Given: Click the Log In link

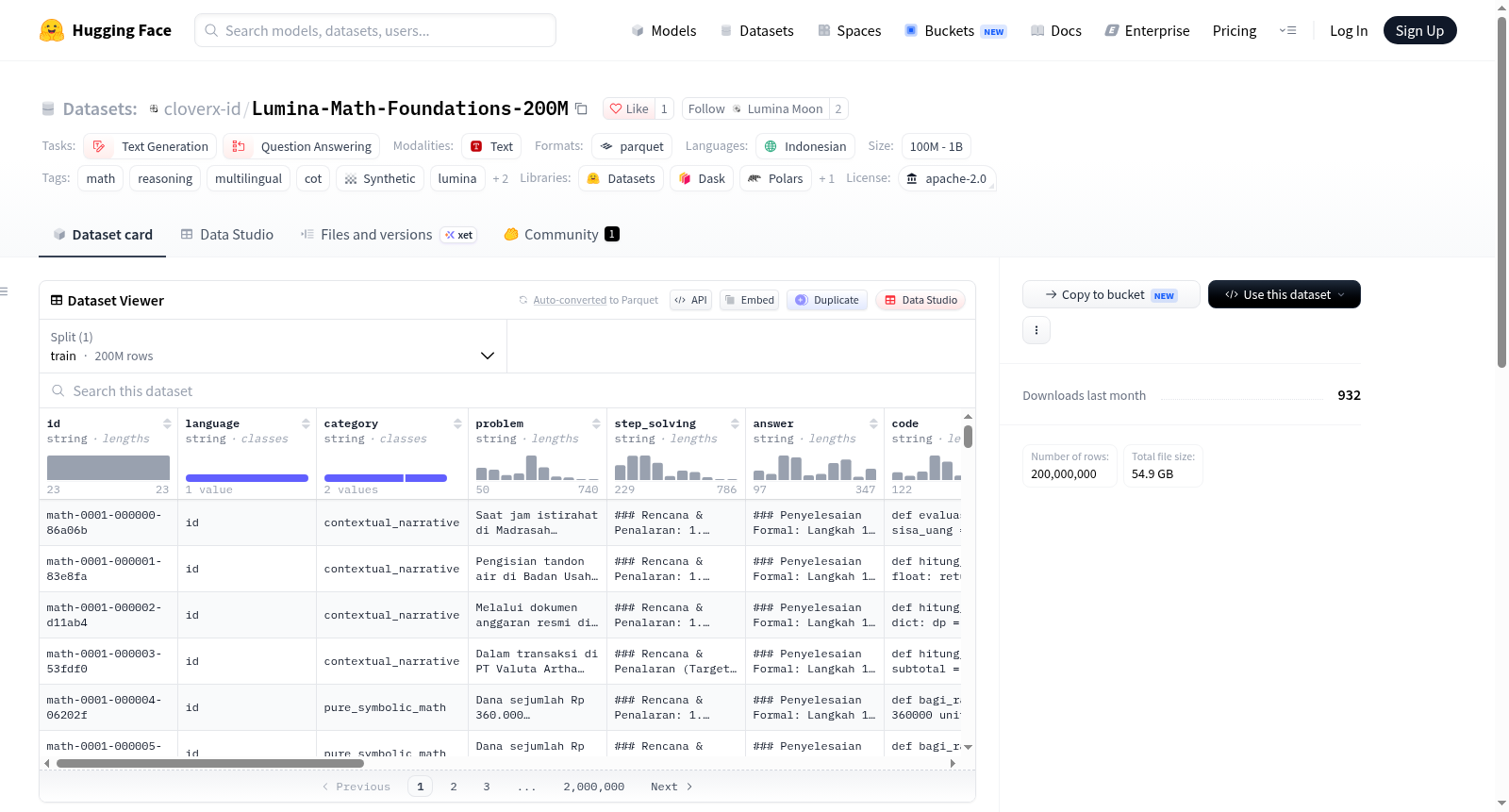Looking at the screenshot, I should (1349, 30).
